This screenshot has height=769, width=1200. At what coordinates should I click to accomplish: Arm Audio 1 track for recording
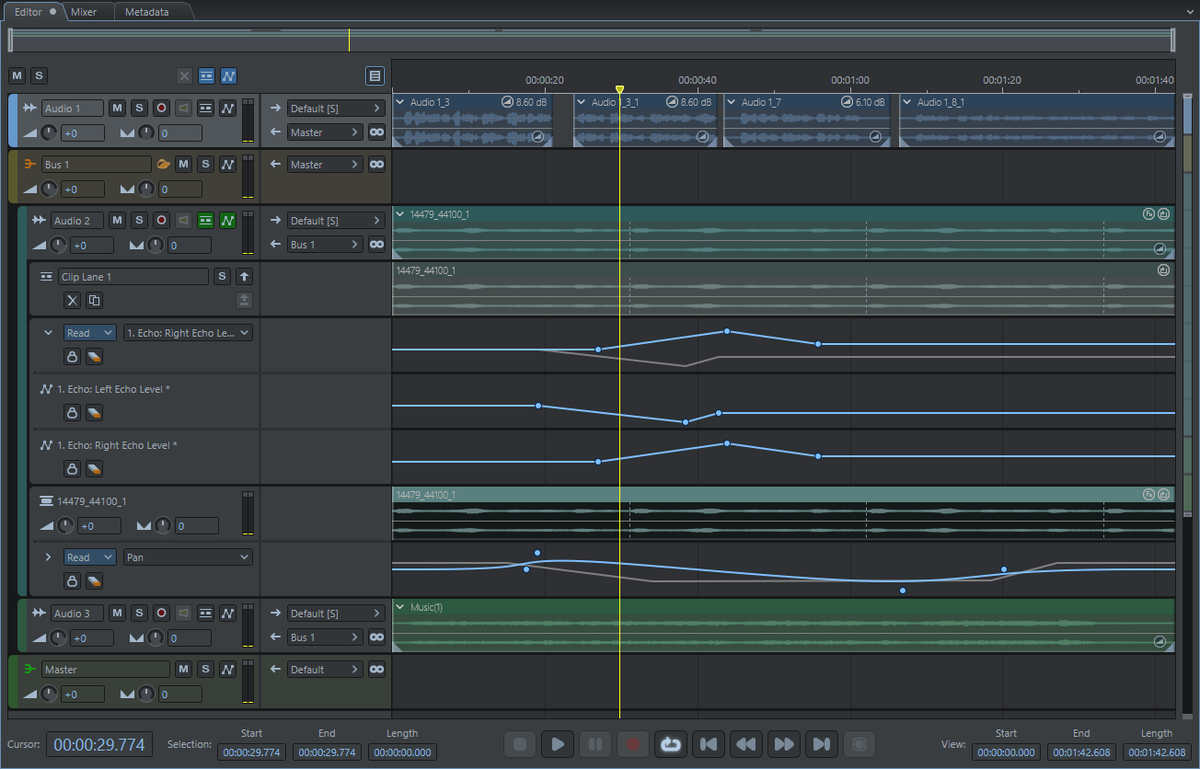[x=161, y=108]
